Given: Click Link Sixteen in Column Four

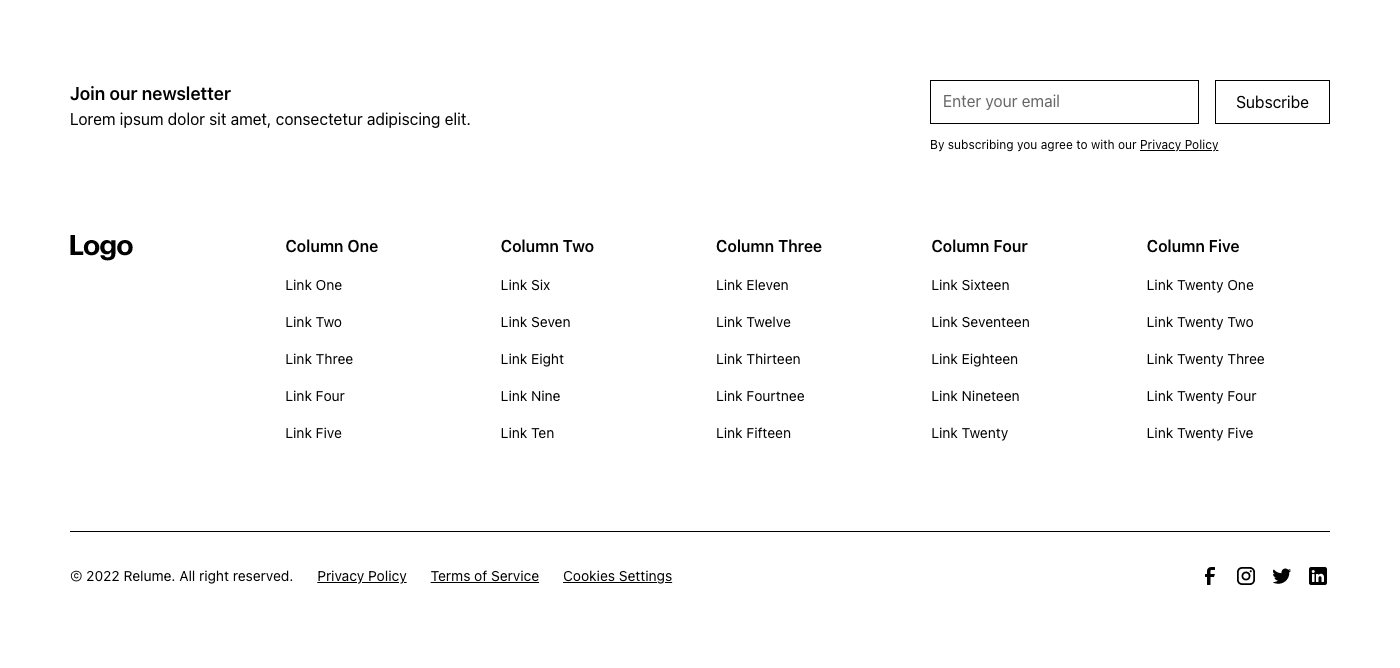Looking at the screenshot, I should coord(969,285).
